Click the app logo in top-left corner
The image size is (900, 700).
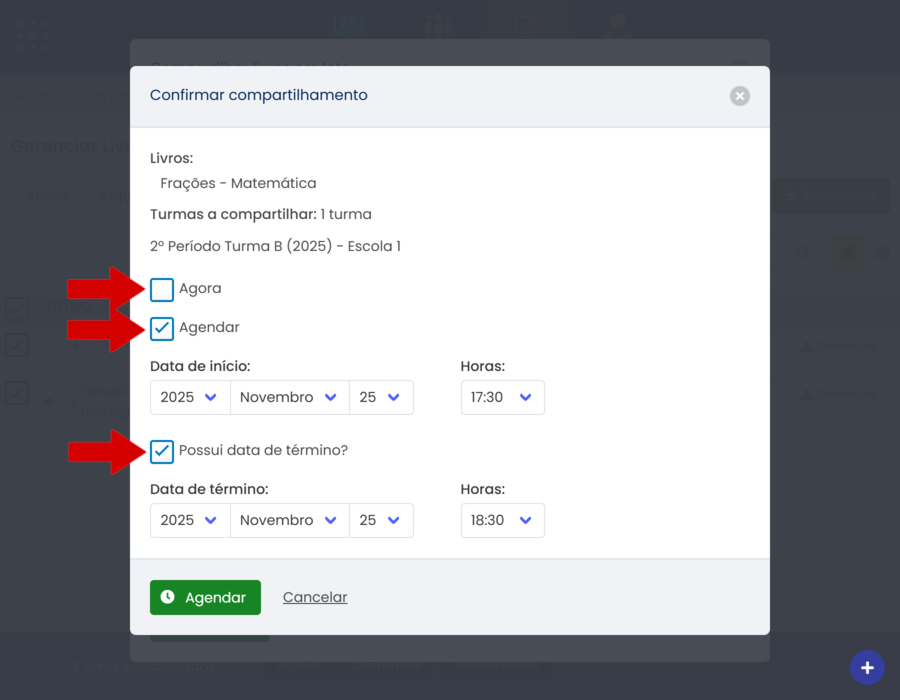31,35
